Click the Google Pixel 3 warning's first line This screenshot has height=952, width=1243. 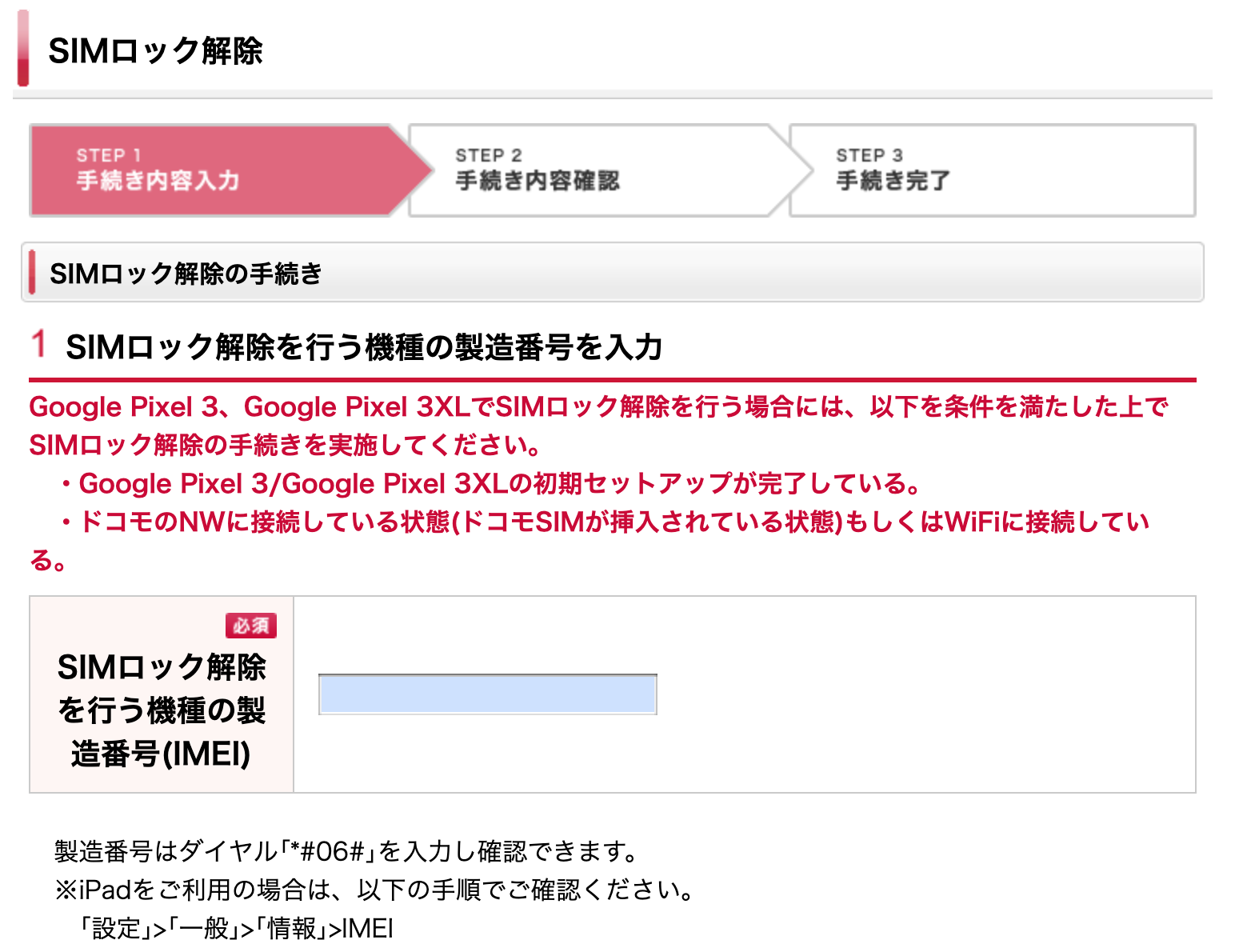pos(598,406)
